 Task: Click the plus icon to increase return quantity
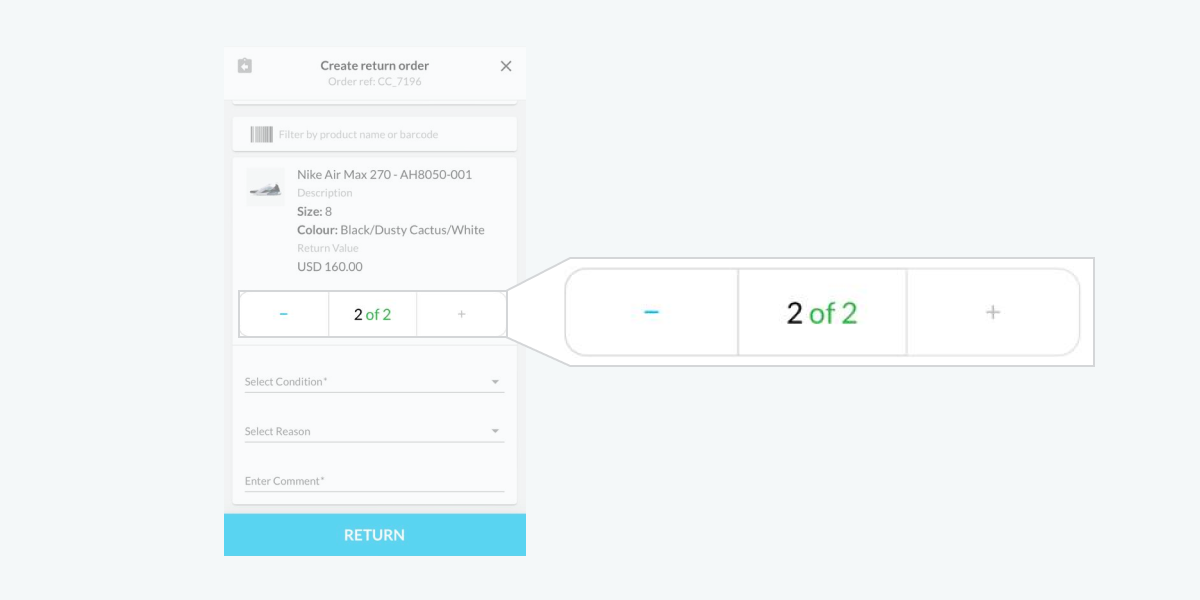[x=461, y=313]
